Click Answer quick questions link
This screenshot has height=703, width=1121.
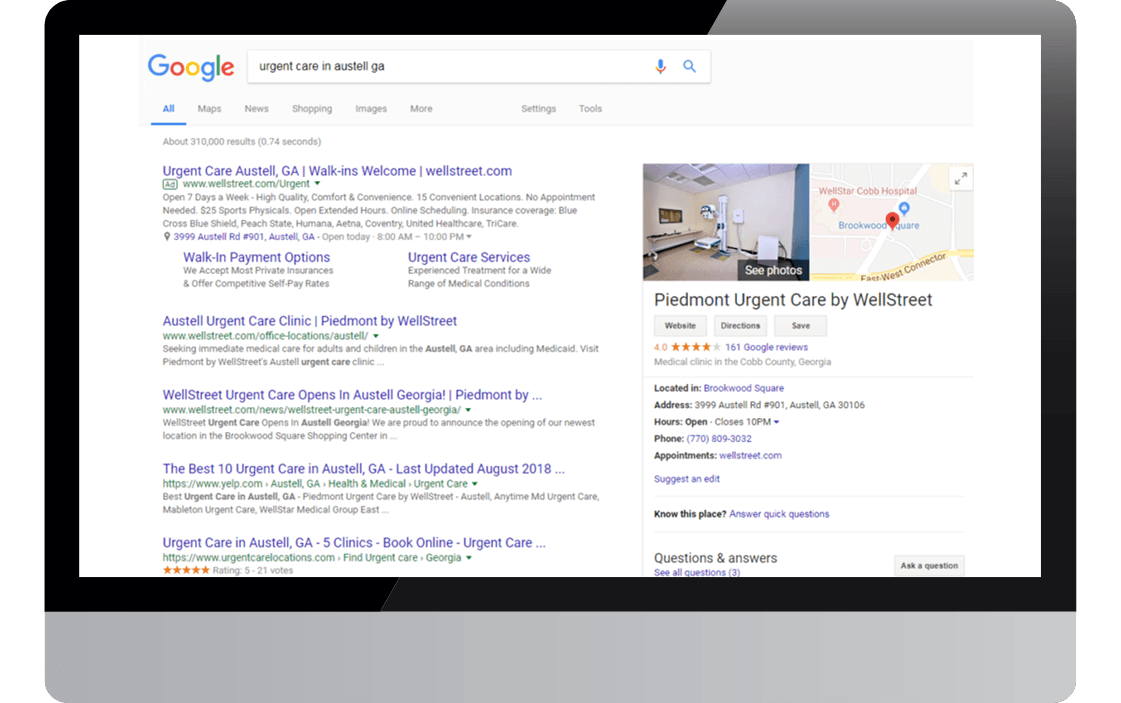779,514
